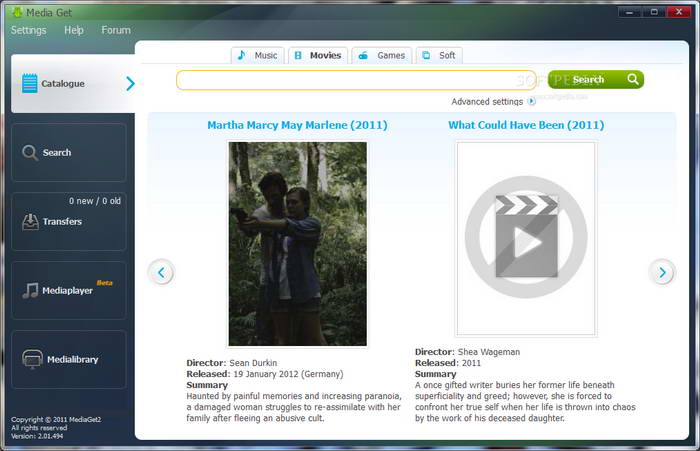700x451 pixels.
Task: Open the Help menu
Action: [x=74, y=30]
